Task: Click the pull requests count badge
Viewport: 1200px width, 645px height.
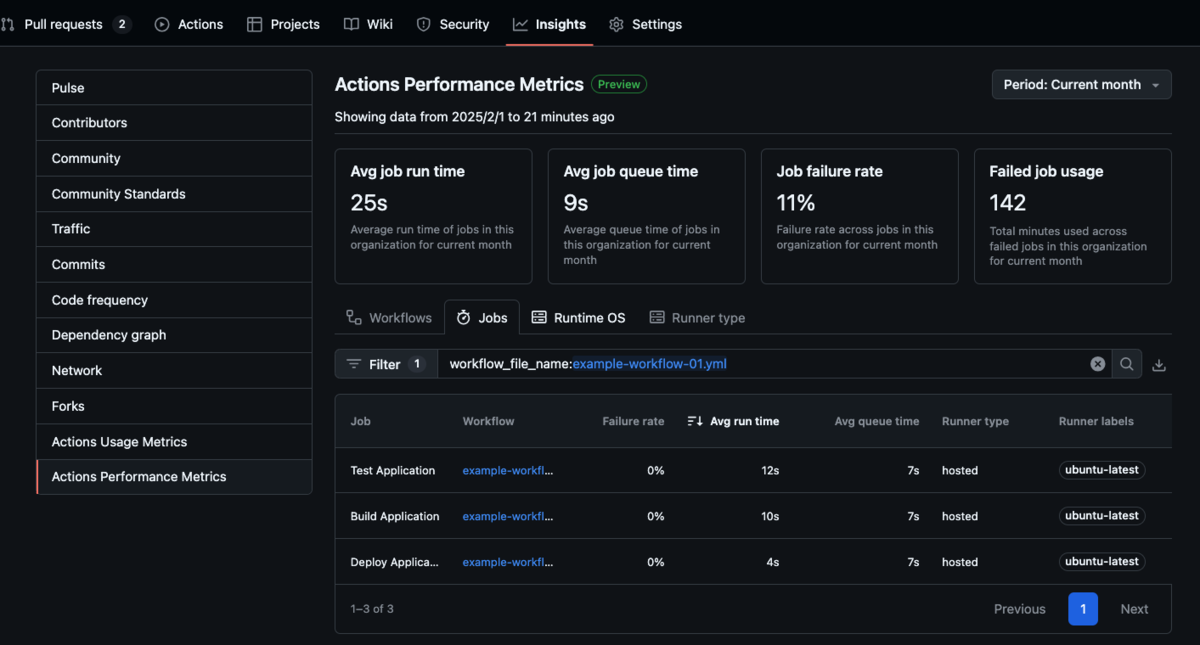Action: 122,24
